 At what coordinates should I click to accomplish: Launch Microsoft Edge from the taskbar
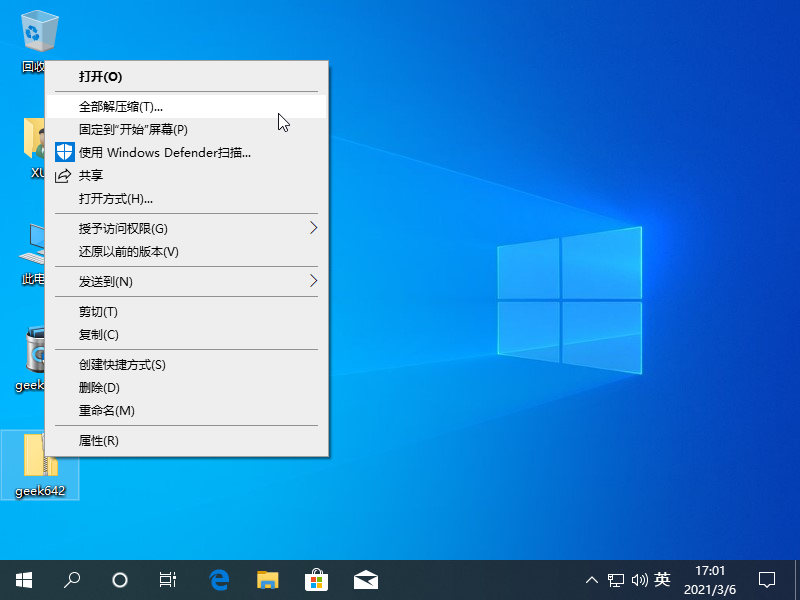219,579
